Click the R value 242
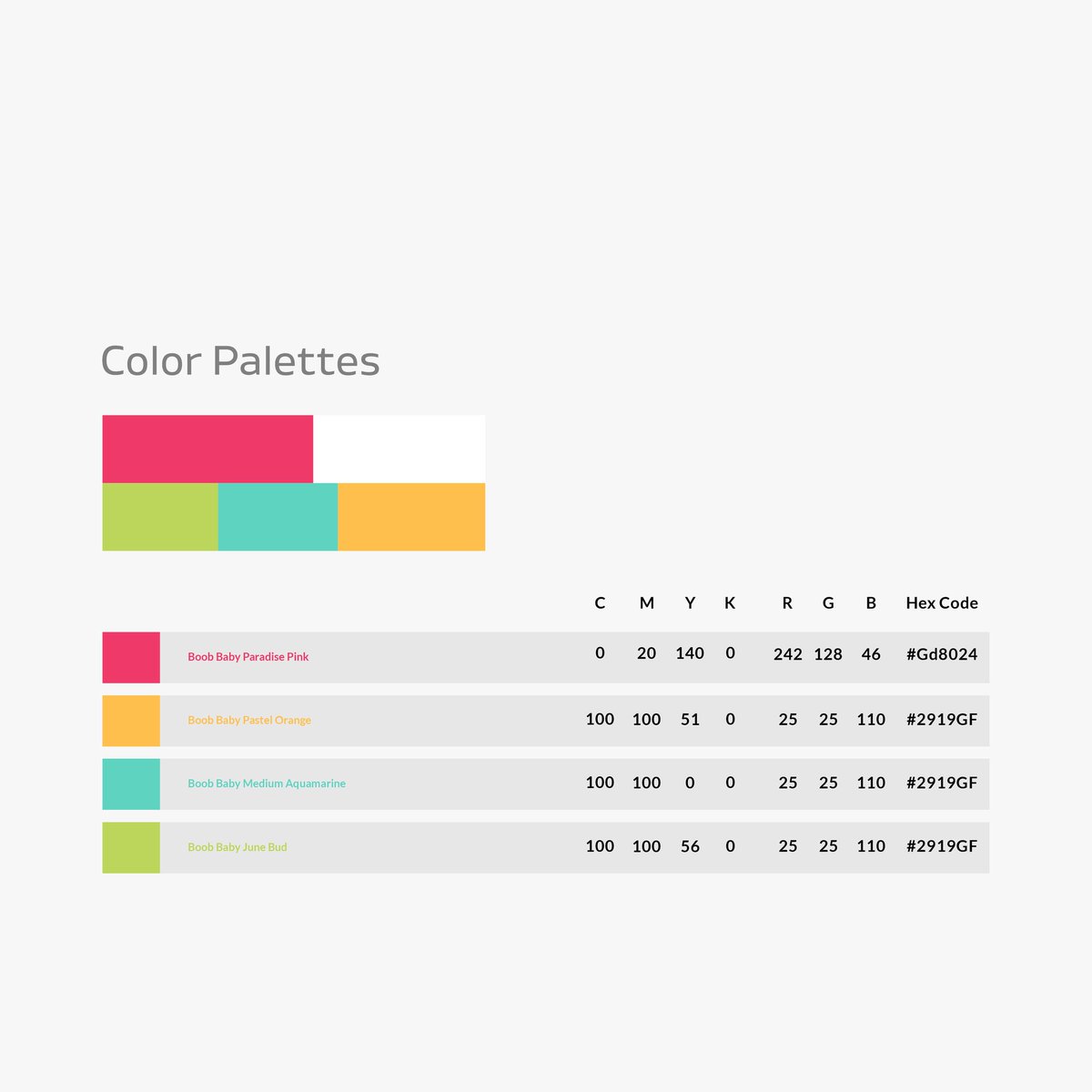Screen dimensions: 1092x1092 [x=788, y=653]
